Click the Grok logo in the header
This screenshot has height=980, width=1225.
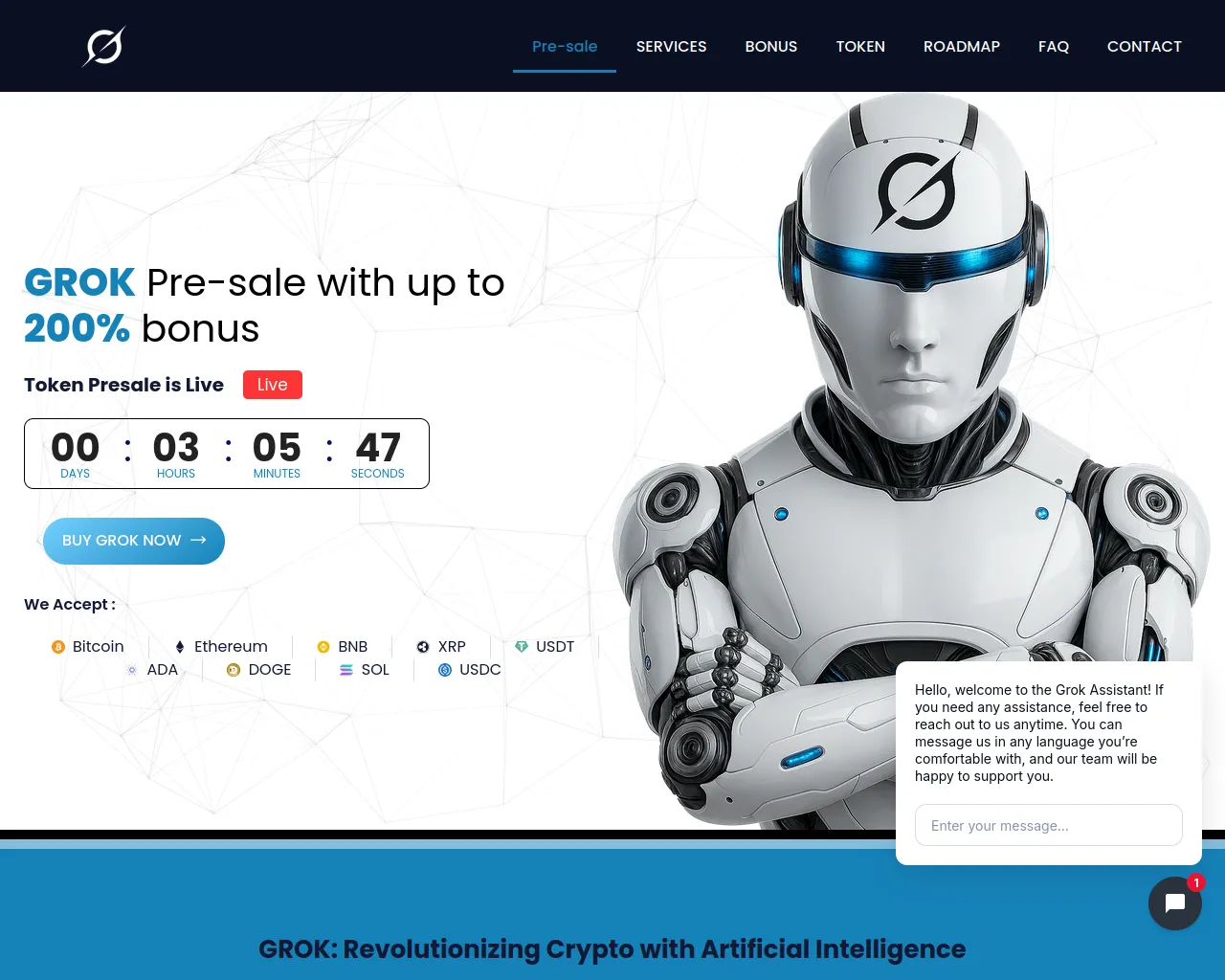(x=104, y=46)
